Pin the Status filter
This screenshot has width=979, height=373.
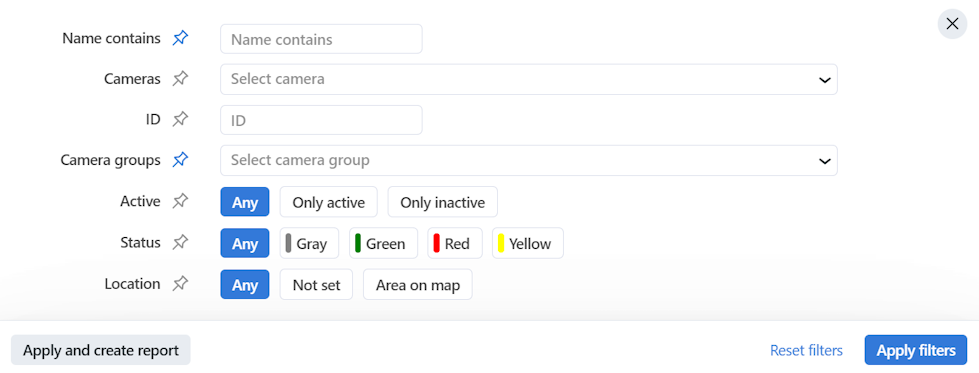coord(180,242)
